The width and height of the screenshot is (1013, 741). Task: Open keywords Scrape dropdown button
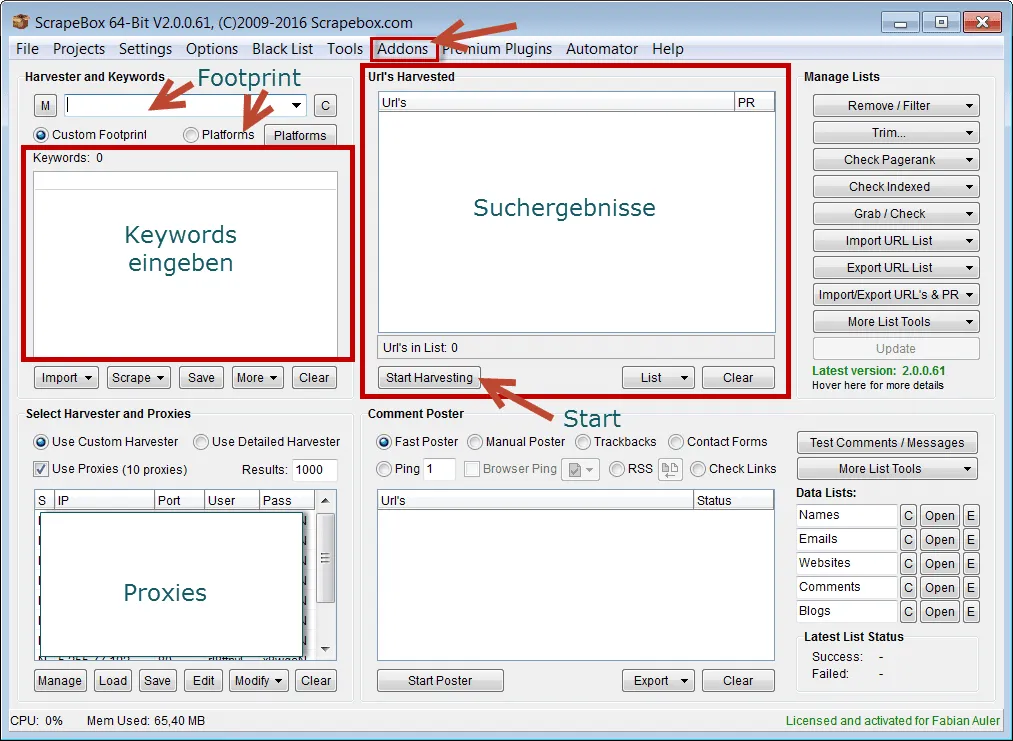pyautogui.click(x=138, y=378)
